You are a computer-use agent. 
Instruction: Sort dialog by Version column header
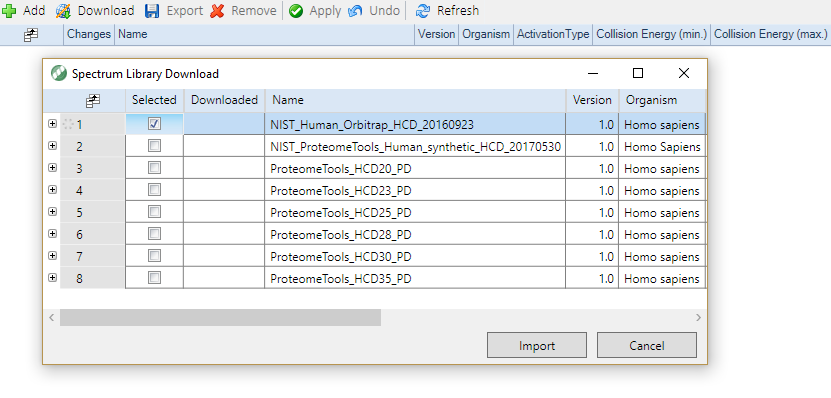(593, 100)
